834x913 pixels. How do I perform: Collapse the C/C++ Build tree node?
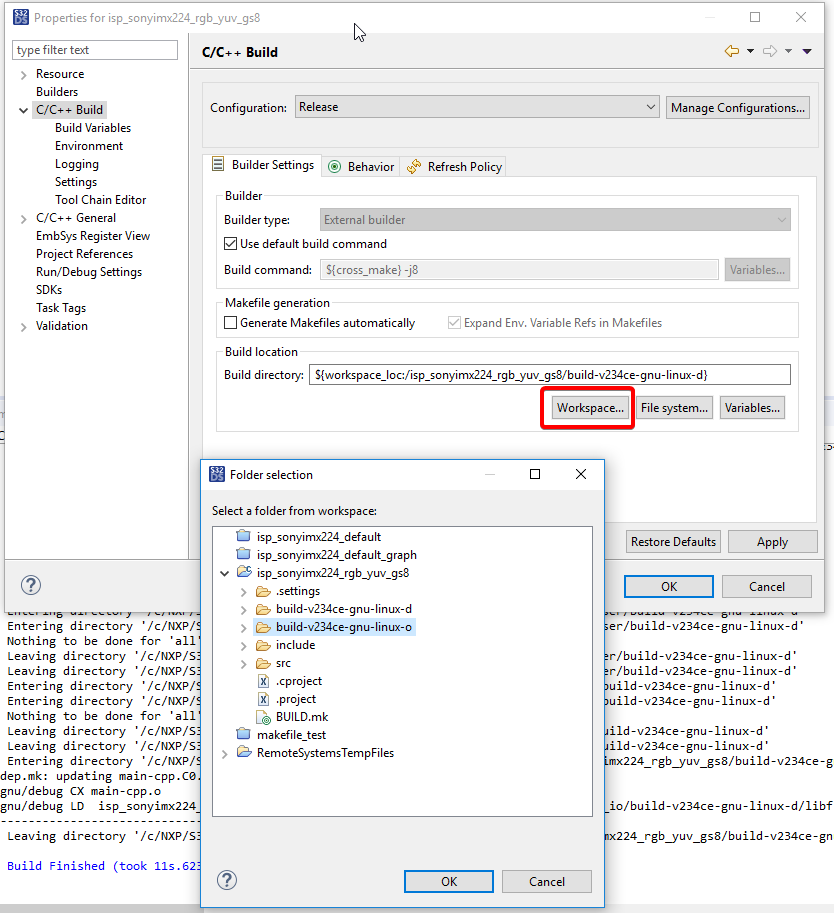click(x=23, y=110)
